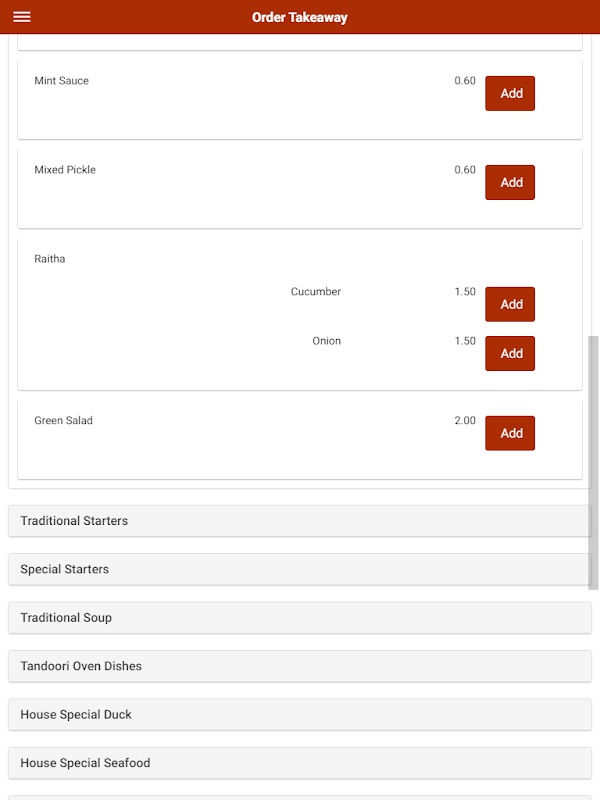Image resolution: width=600 pixels, height=800 pixels.
Task: Select the Raitha item heading
Action: pyautogui.click(x=50, y=259)
